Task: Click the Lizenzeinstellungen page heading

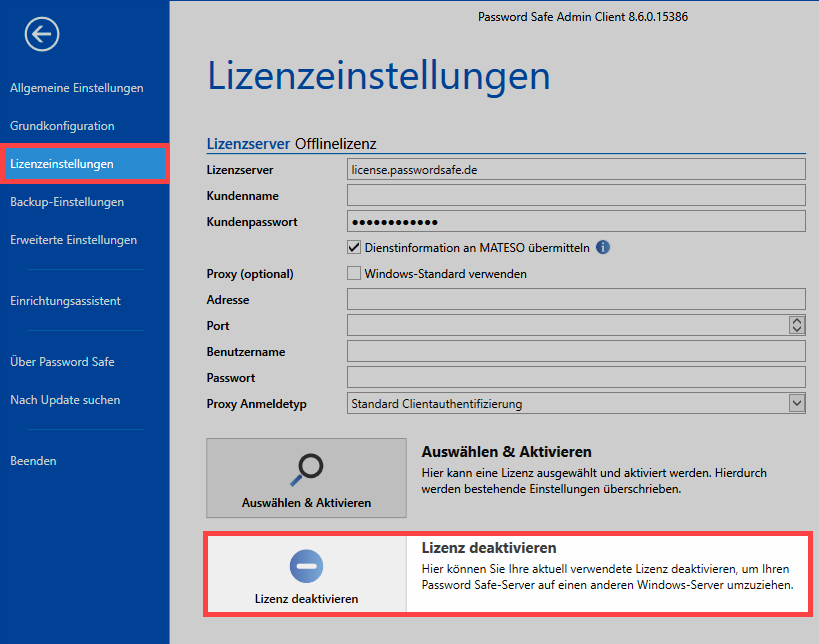Action: click(379, 76)
